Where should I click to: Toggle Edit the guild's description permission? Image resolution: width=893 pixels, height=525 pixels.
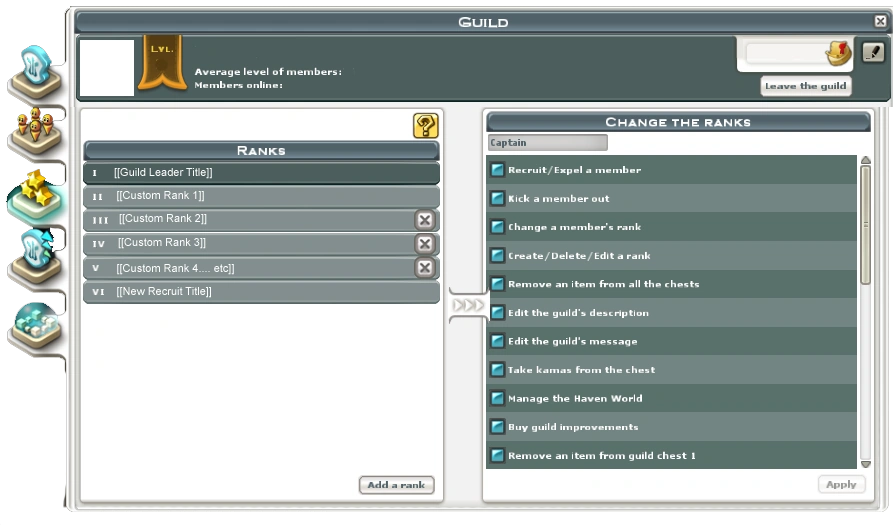pos(497,313)
